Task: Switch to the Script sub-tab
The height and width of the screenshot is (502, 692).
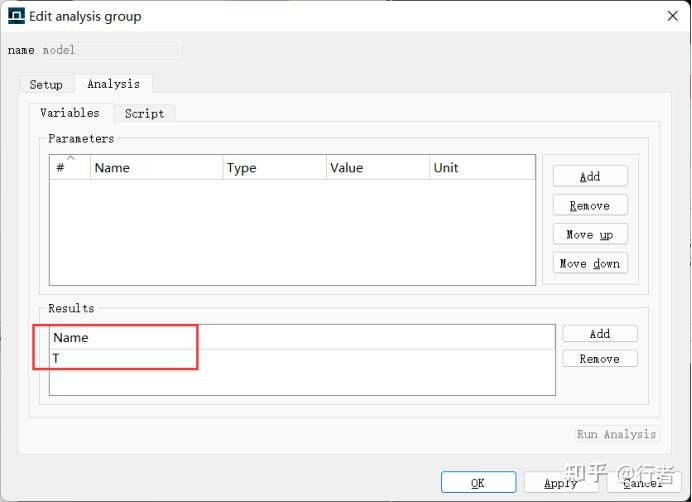Action: point(144,113)
